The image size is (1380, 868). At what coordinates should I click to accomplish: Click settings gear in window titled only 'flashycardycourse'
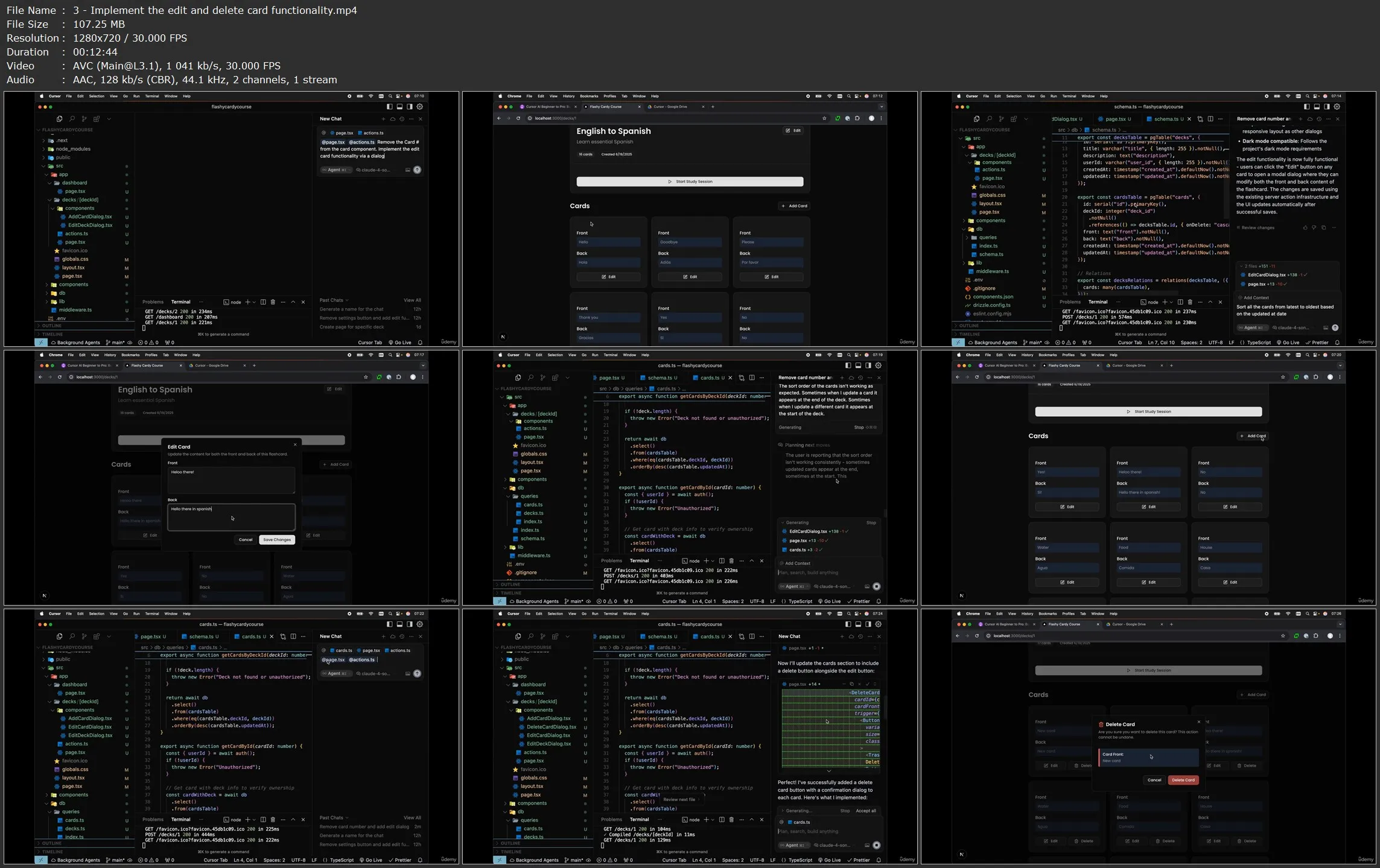pos(420,107)
